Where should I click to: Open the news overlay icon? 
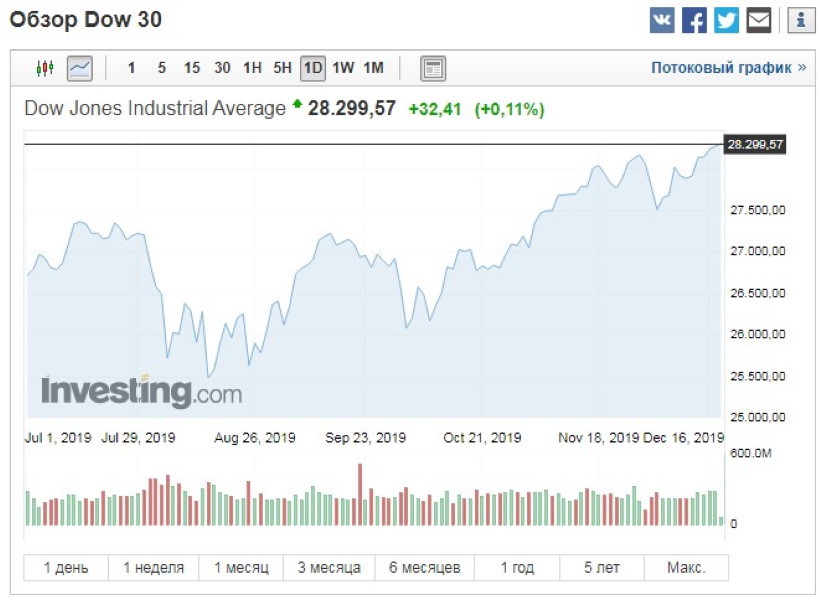[x=433, y=68]
